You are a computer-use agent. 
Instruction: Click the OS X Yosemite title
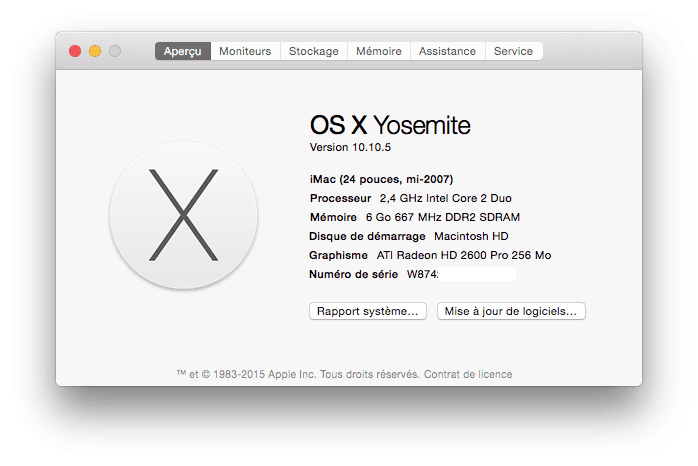coord(390,125)
